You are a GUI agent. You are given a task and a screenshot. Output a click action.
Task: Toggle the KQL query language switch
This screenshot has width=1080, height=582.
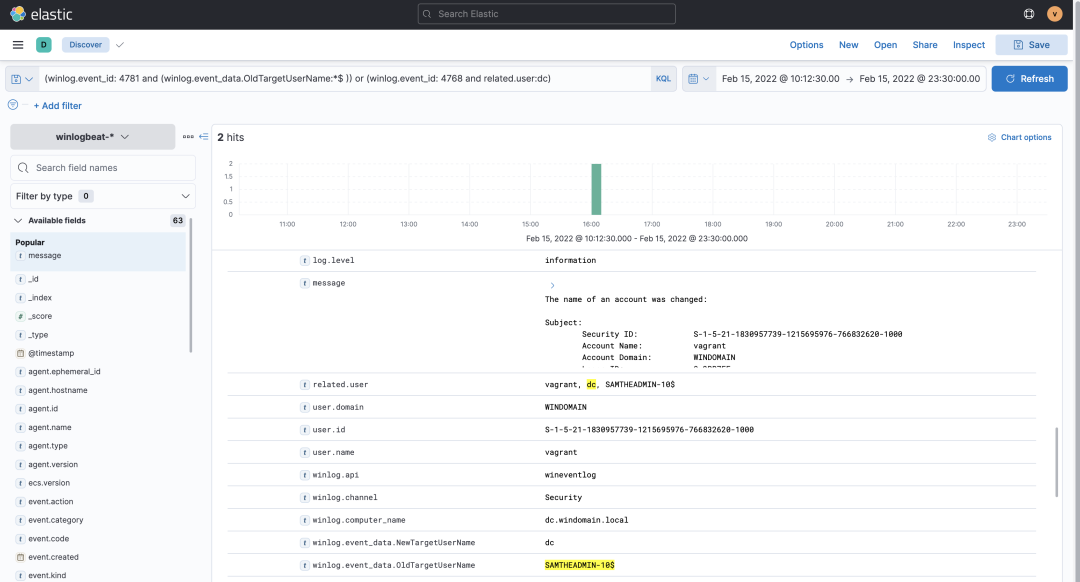pyautogui.click(x=663, y=79)
